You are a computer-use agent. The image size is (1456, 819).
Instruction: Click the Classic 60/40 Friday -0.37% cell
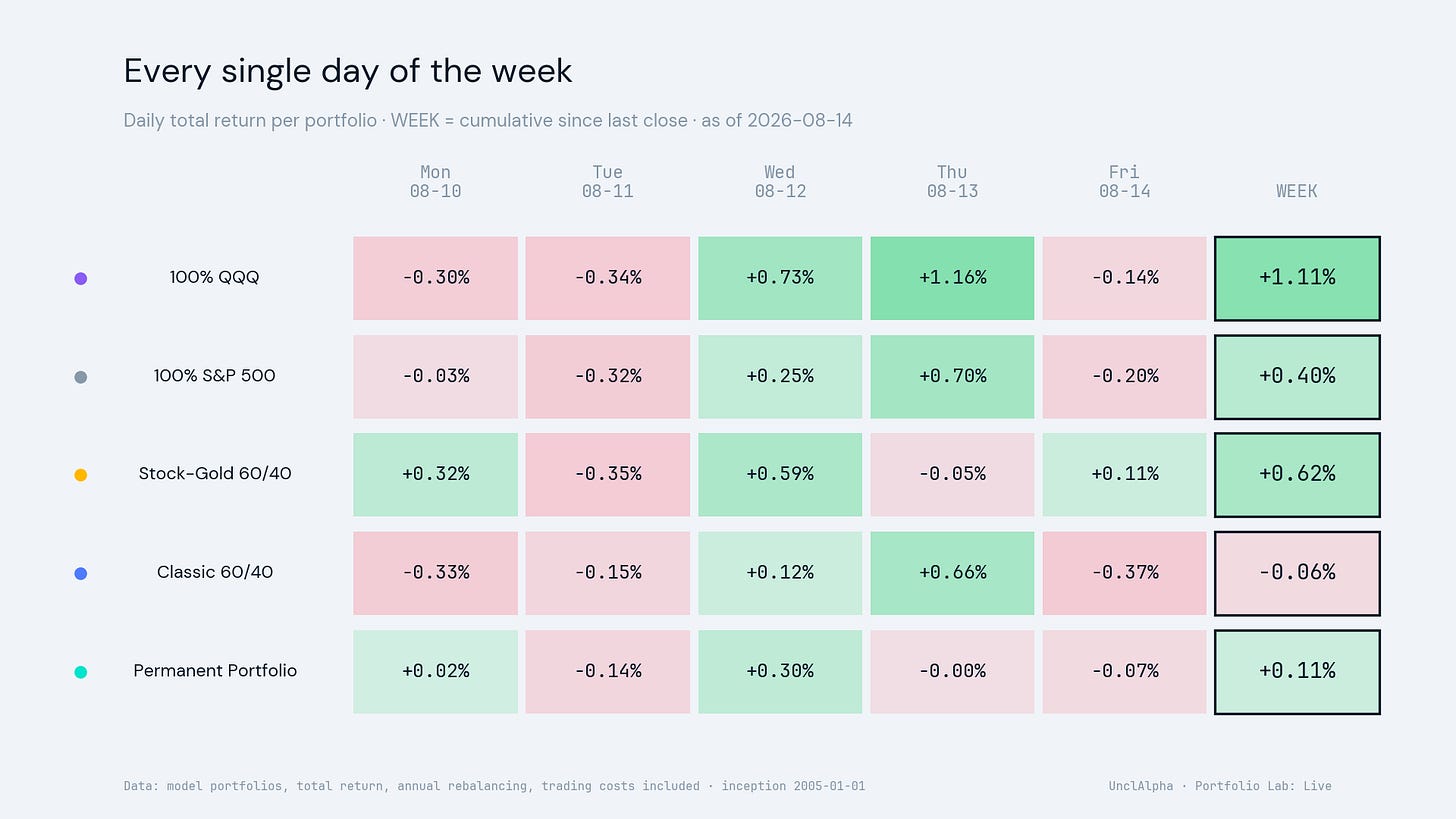(1124, 572)
